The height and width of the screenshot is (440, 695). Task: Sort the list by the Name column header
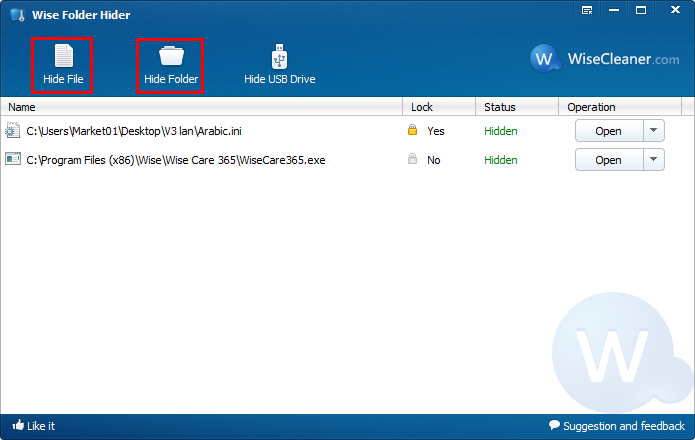coord(201,107)
